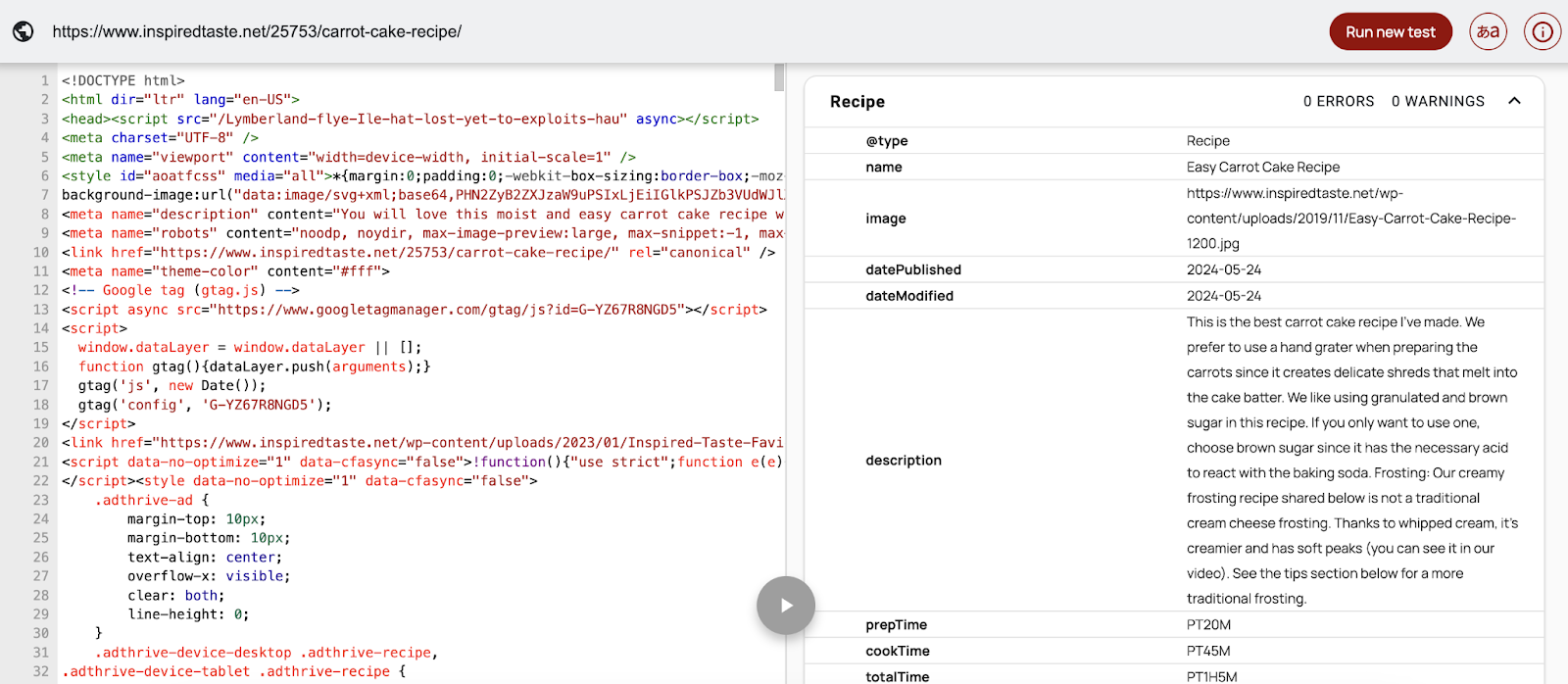Collapse the Recipe results panel chevron
Image resolution: width=1568 pixels, height=684 pixels.
click(x=1514, y=101)
